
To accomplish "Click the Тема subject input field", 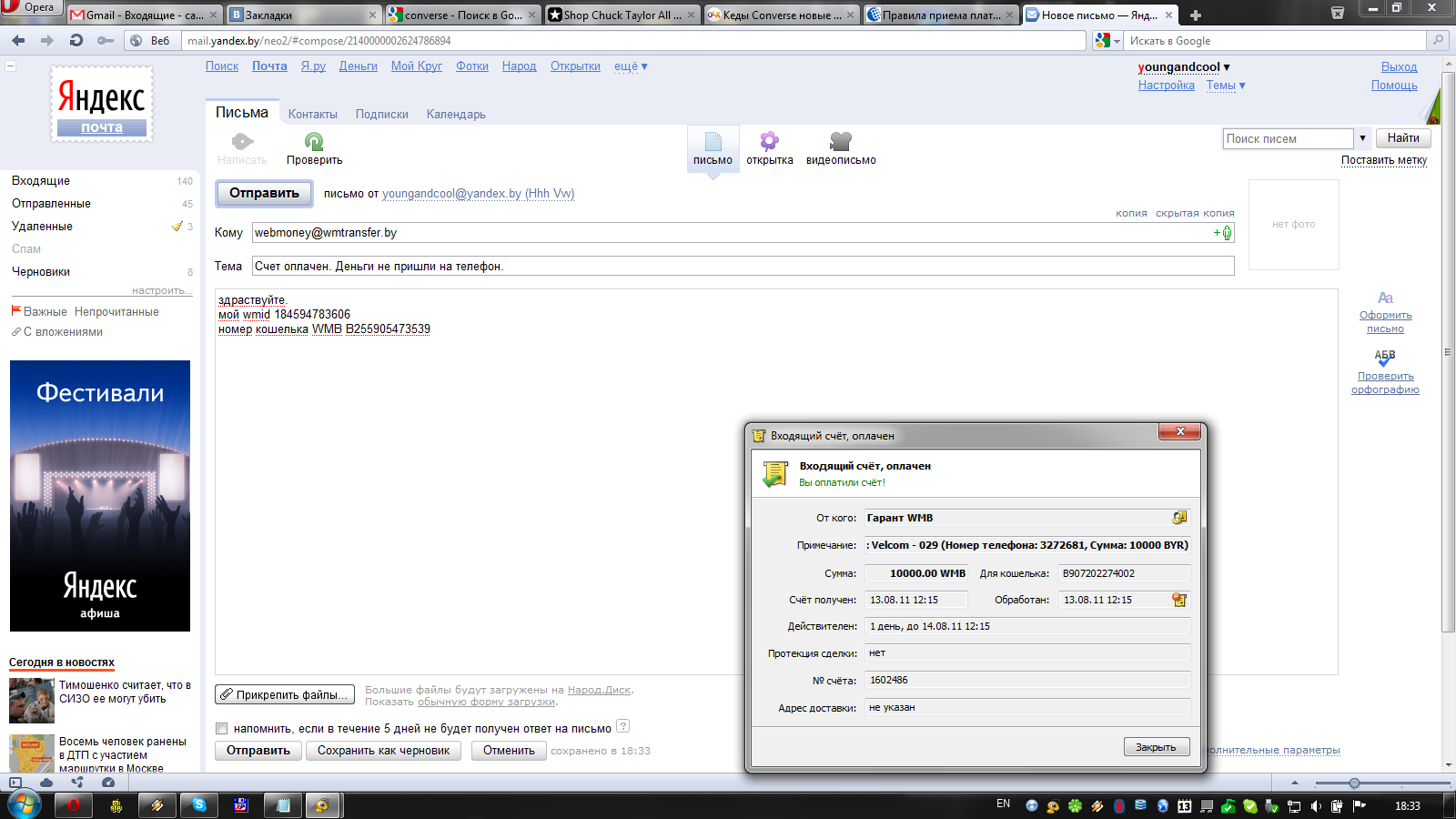I will click(743, 266).
